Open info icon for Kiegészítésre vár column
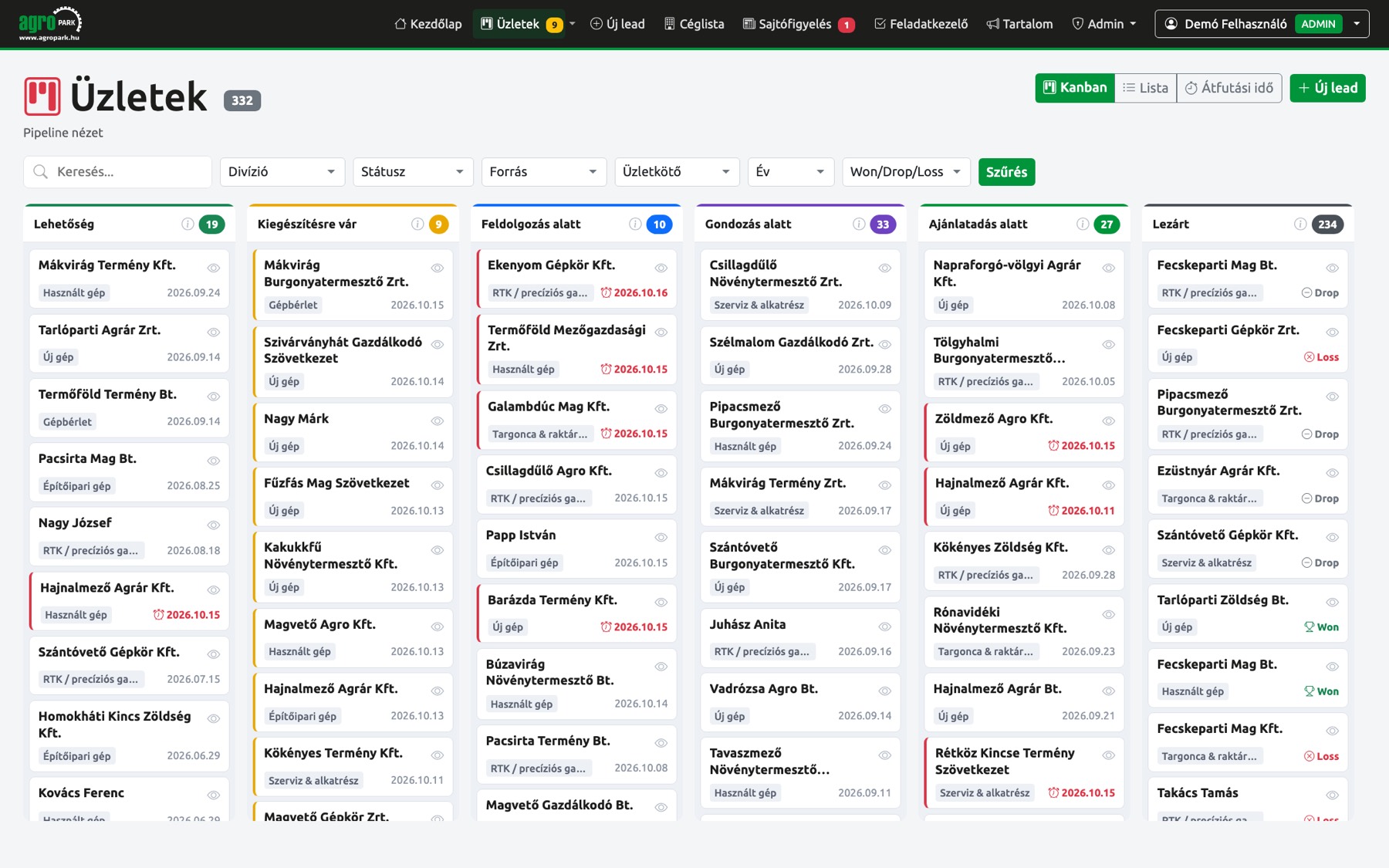 417,224
